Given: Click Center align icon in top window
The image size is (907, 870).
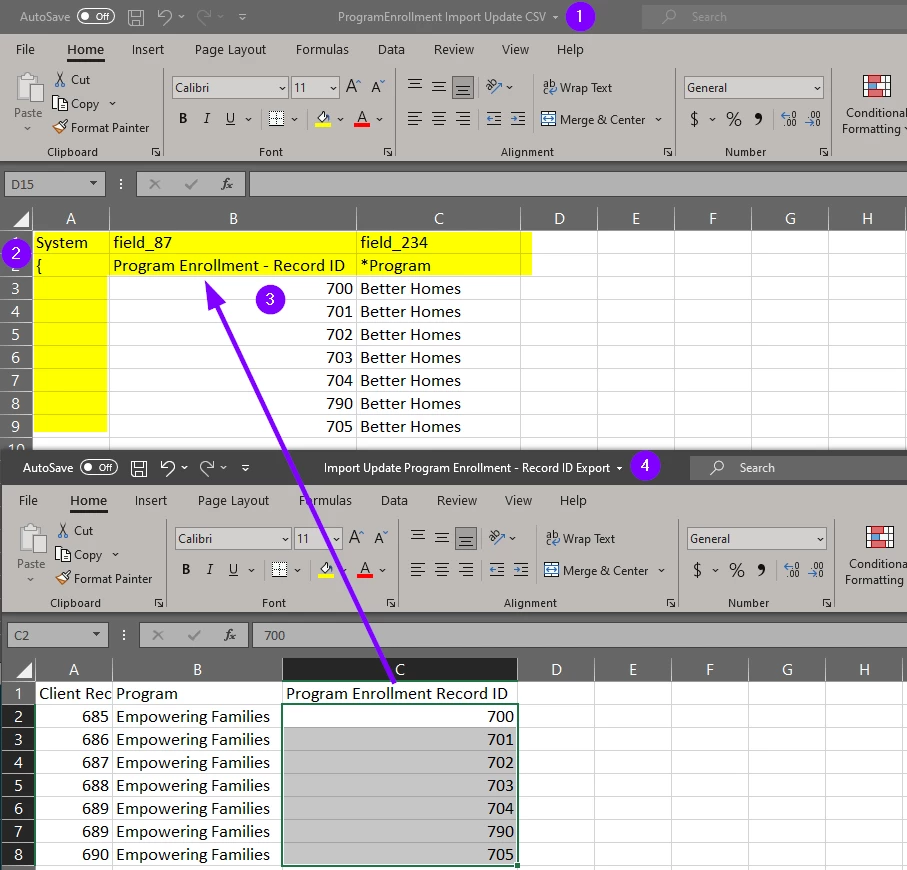Looking at the screenshot, I should point(439,119).
